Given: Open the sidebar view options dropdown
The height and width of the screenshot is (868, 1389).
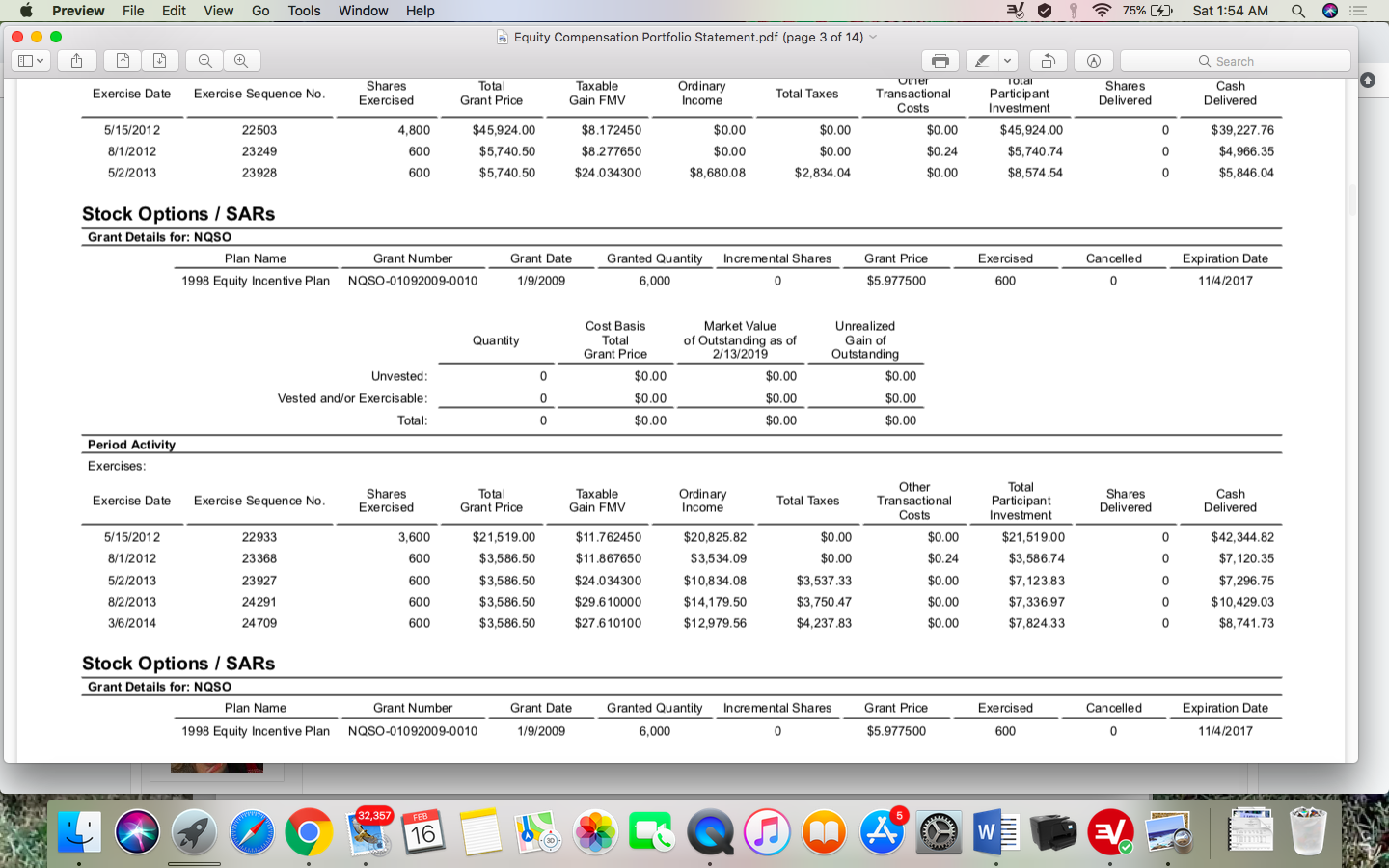Looking at the screenshot, I should point(31,61).
